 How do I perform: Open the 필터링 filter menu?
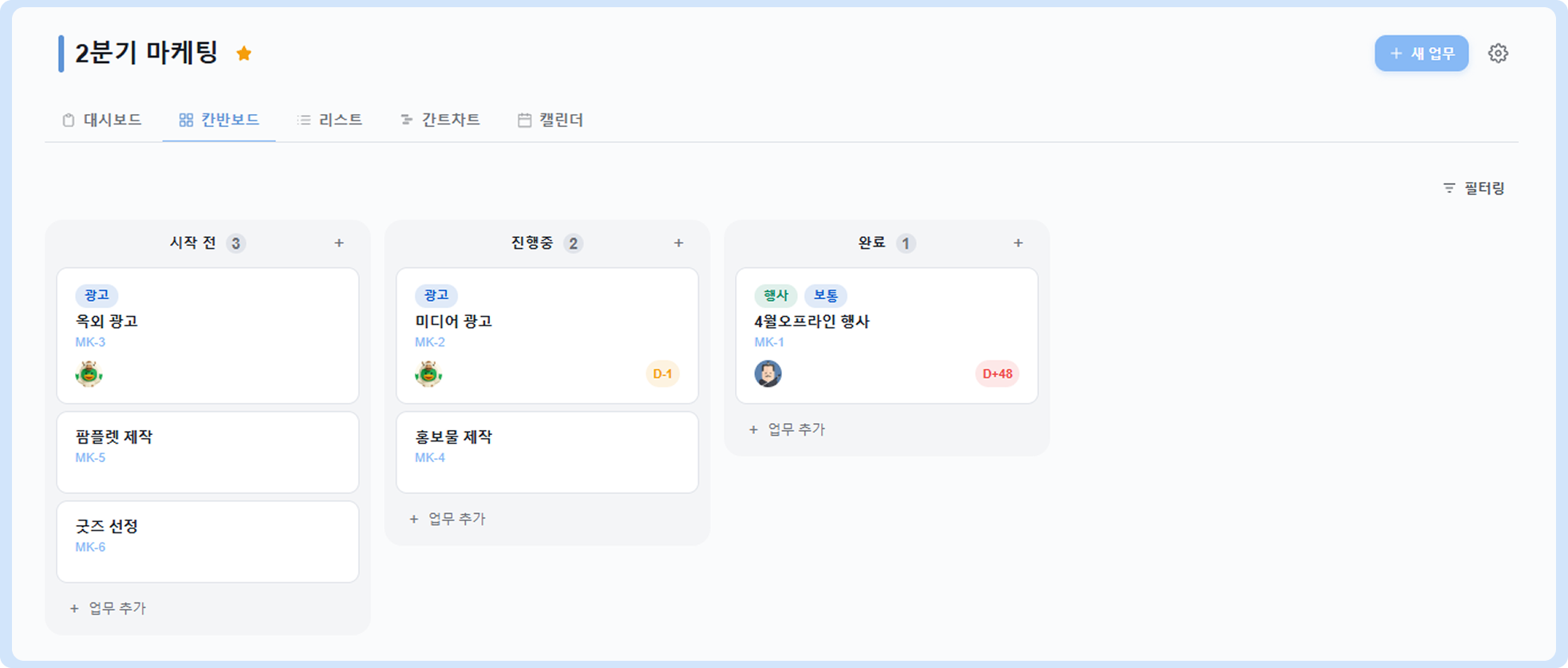tap(1474, 188)
